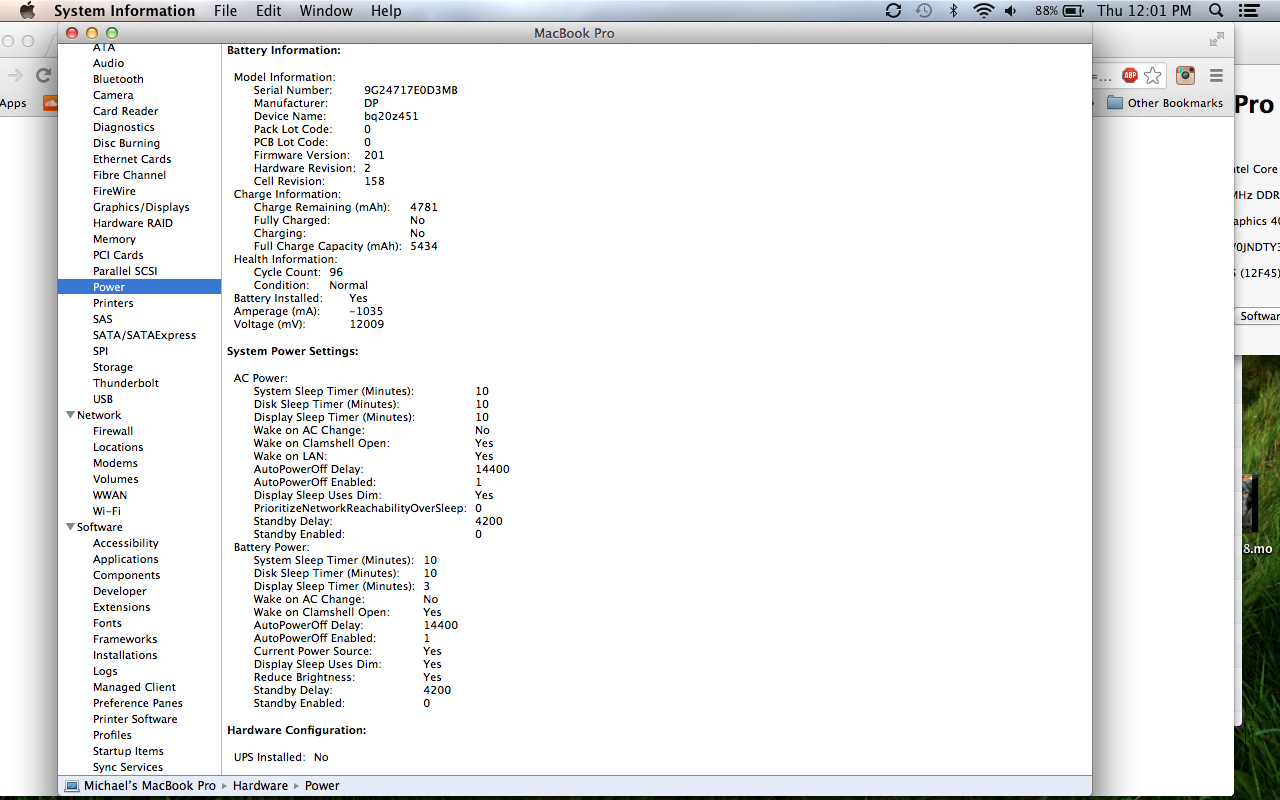Click the clock showing Thu 12:01 PM
This screenshot has height=800, width=1280.
(1144, 11)
